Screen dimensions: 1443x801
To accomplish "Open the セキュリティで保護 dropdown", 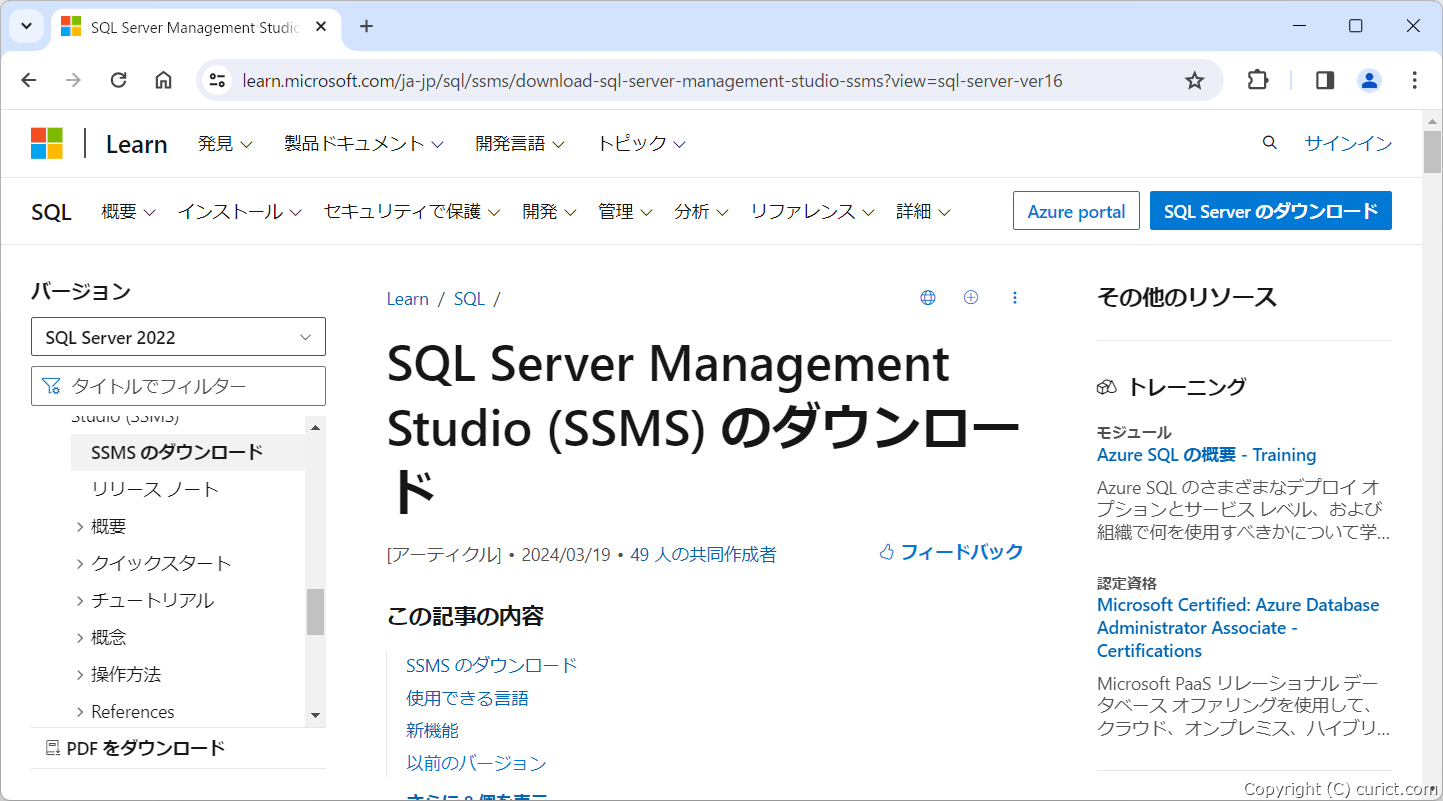I will 412,211.
